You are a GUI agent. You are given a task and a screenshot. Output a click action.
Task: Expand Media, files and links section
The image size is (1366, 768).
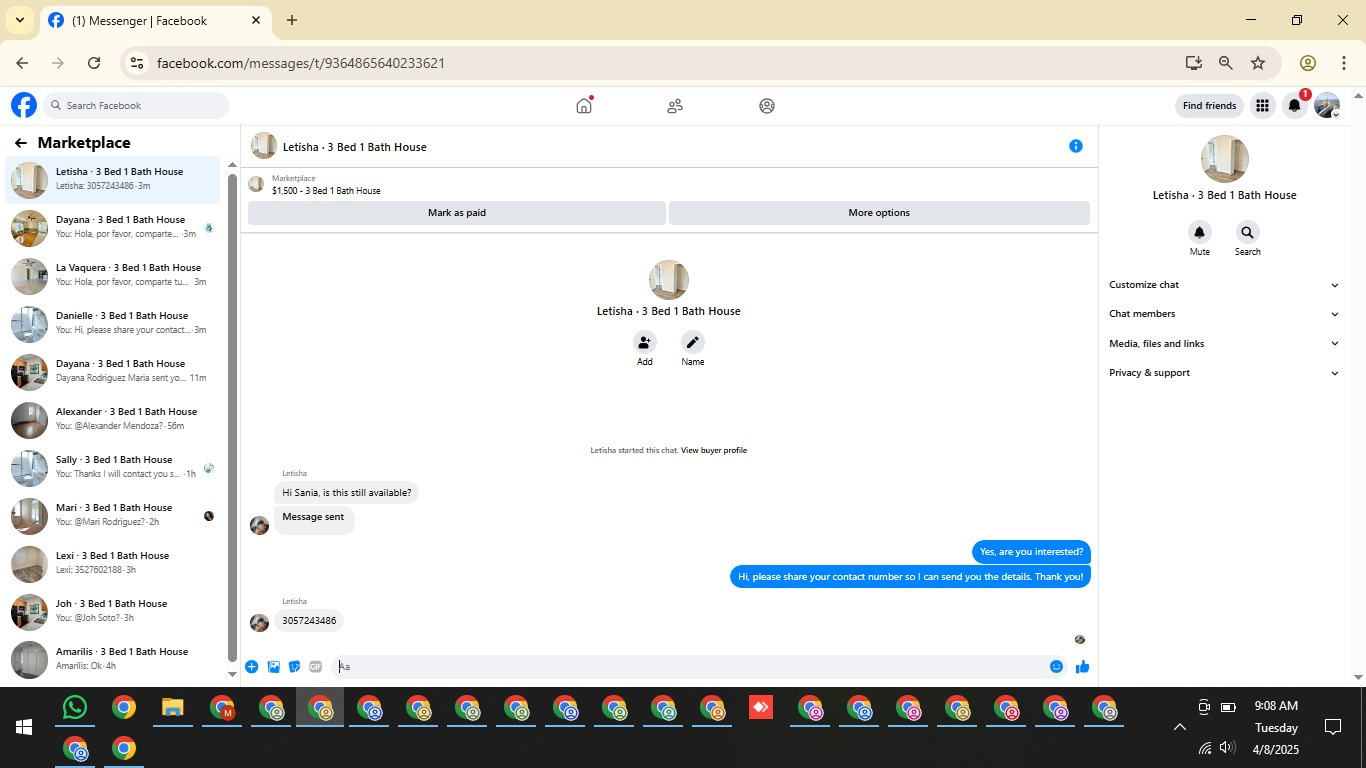pos(1223,343)
